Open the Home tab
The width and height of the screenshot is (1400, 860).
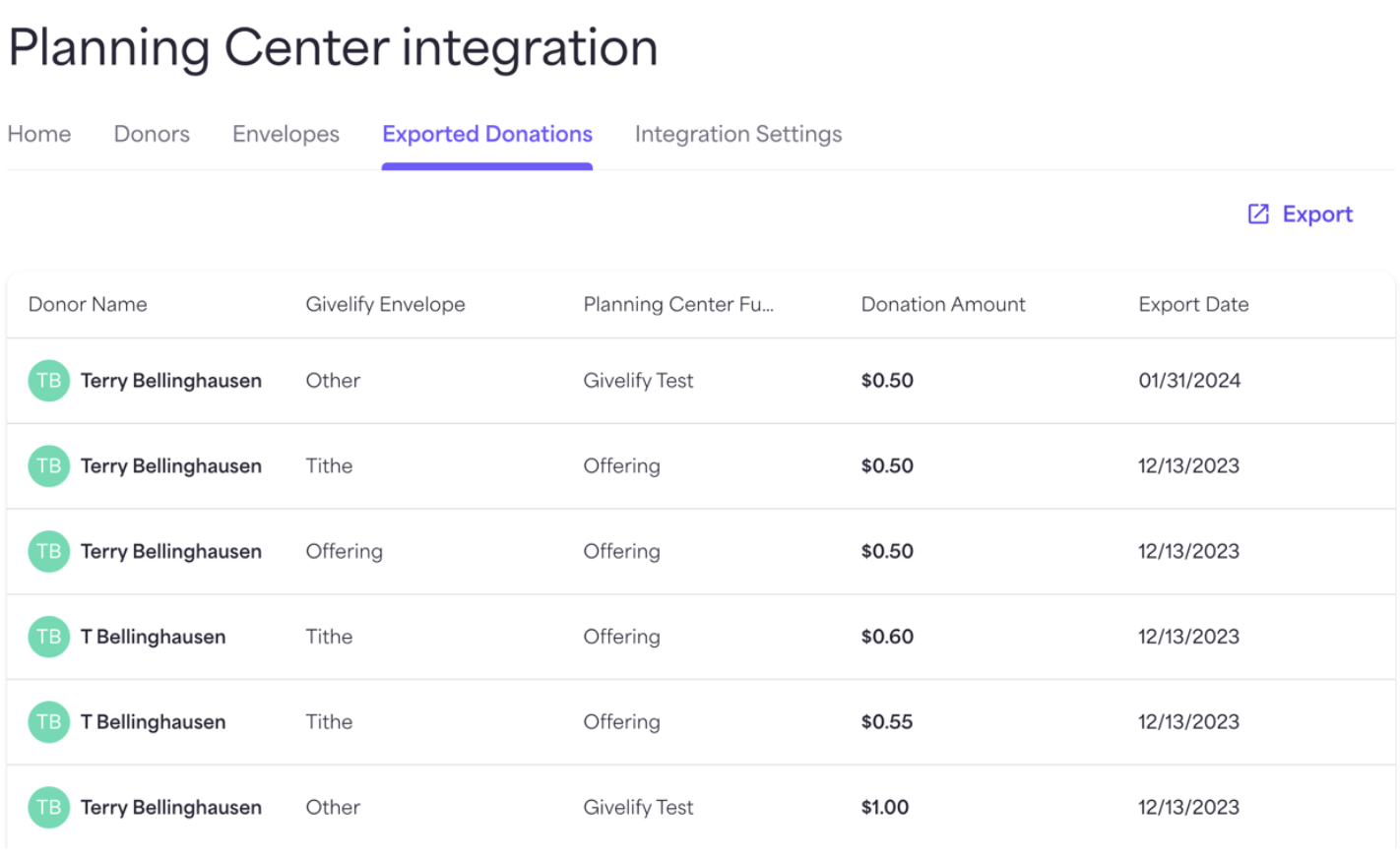click(39, 134)
